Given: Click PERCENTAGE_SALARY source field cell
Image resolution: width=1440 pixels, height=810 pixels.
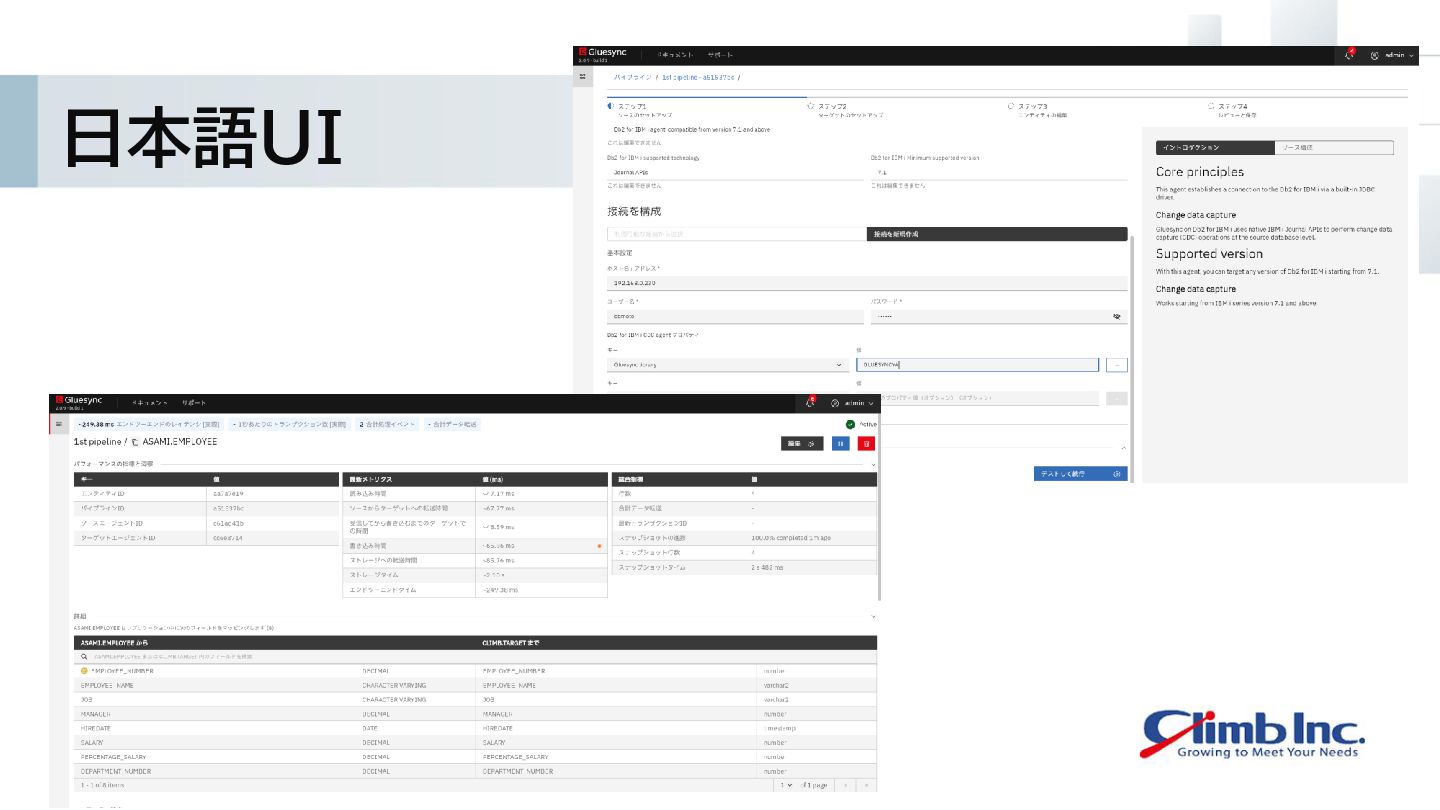Looking at the screenshot, I should [x=113, y=757].
